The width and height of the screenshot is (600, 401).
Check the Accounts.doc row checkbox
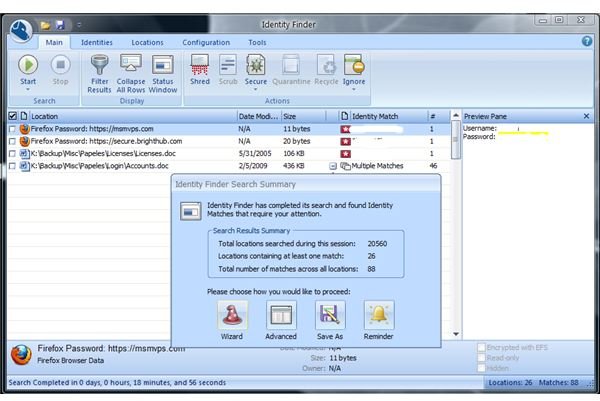click(12, 166)
